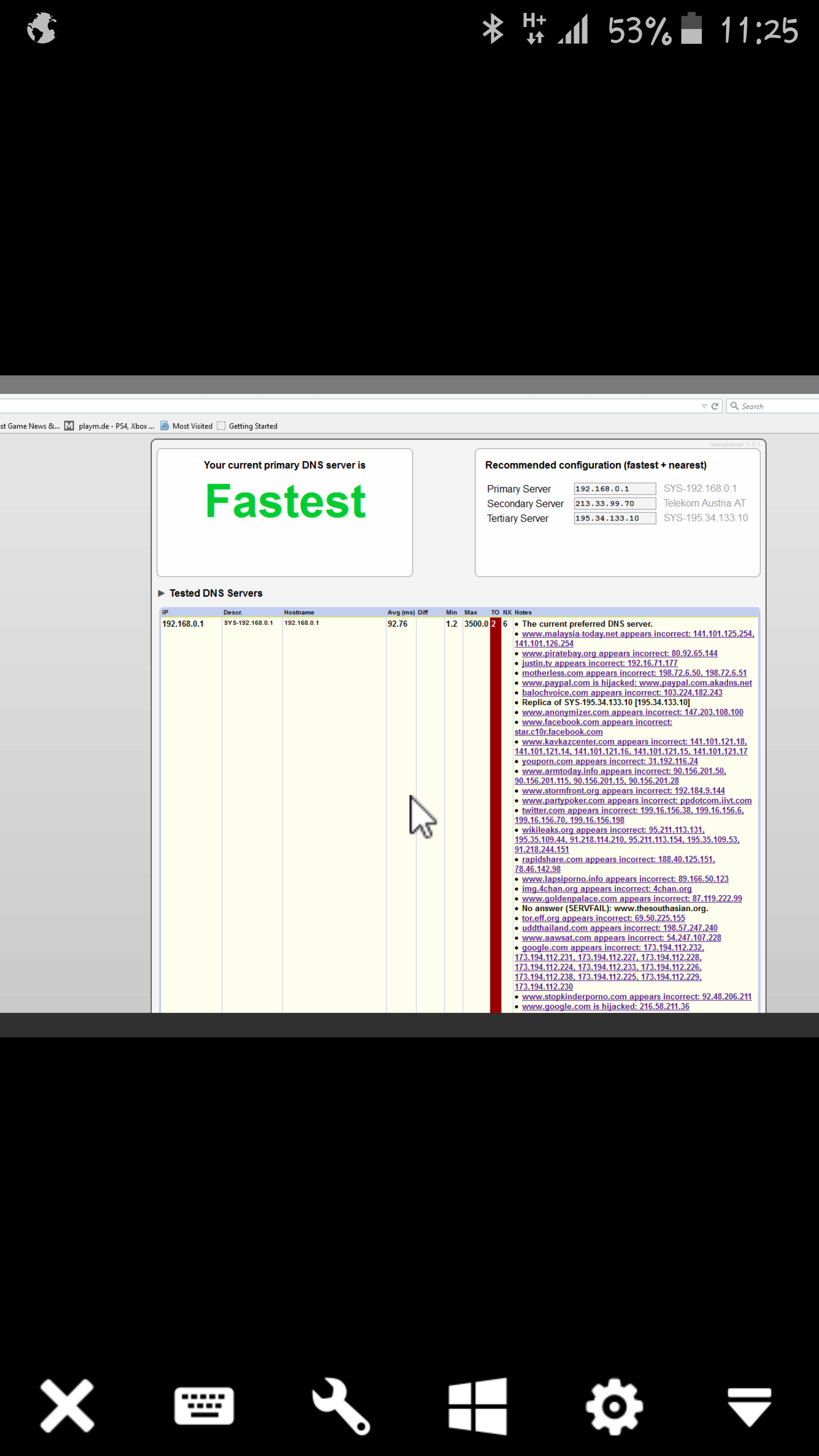
Task: Open the wrench tools icon
Action: click(x=341, y=1406)
